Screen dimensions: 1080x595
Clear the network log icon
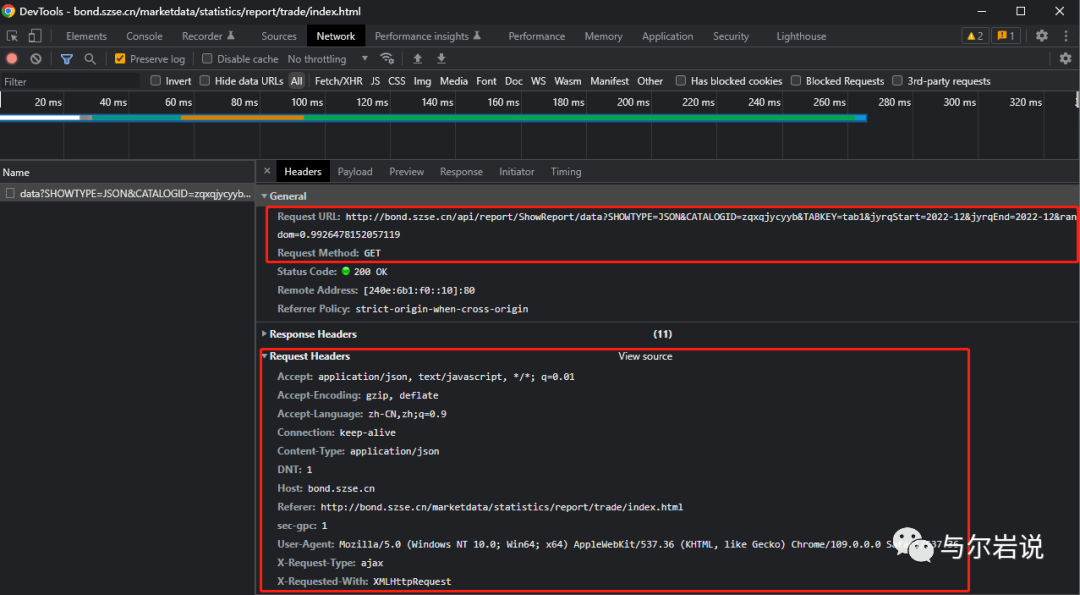[x=36, y=59]
